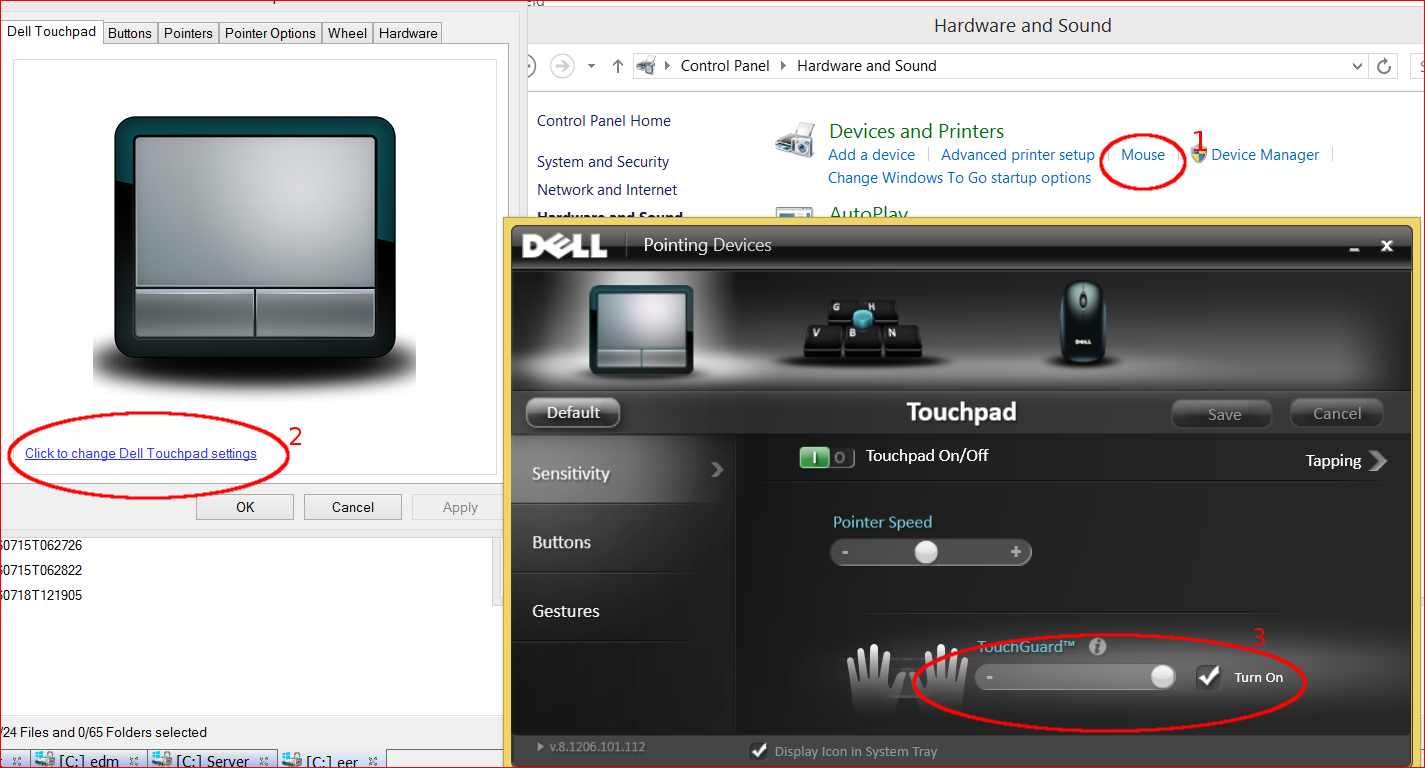Select the [C:] Server taskbar tab
The height and width of the screenshot is (768, 1425).
(212, 760)
